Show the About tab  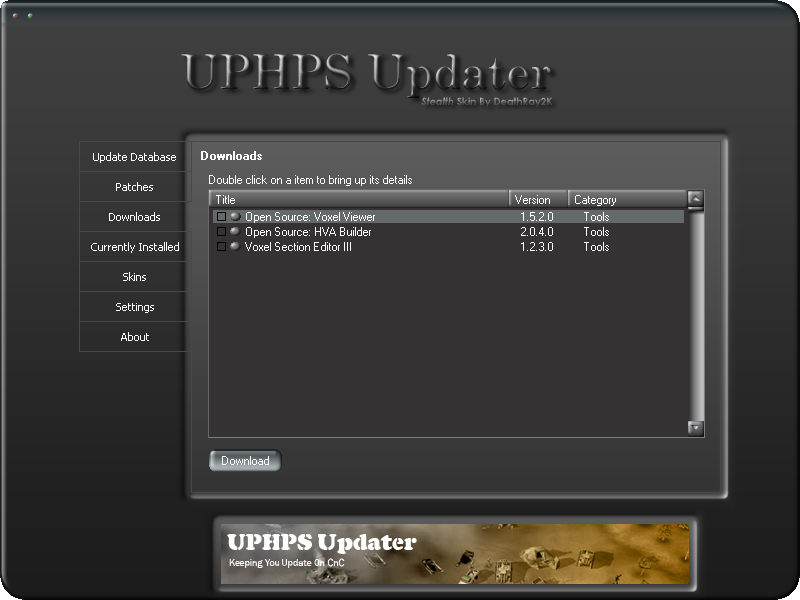134,337
